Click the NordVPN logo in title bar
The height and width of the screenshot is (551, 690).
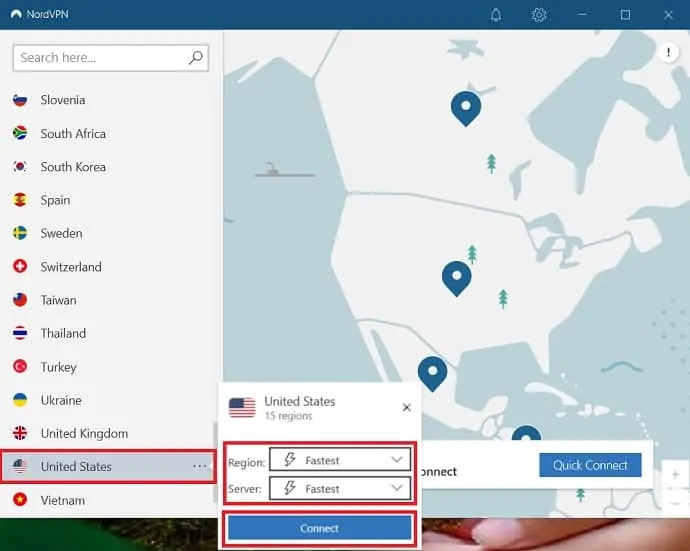point(16,15)
